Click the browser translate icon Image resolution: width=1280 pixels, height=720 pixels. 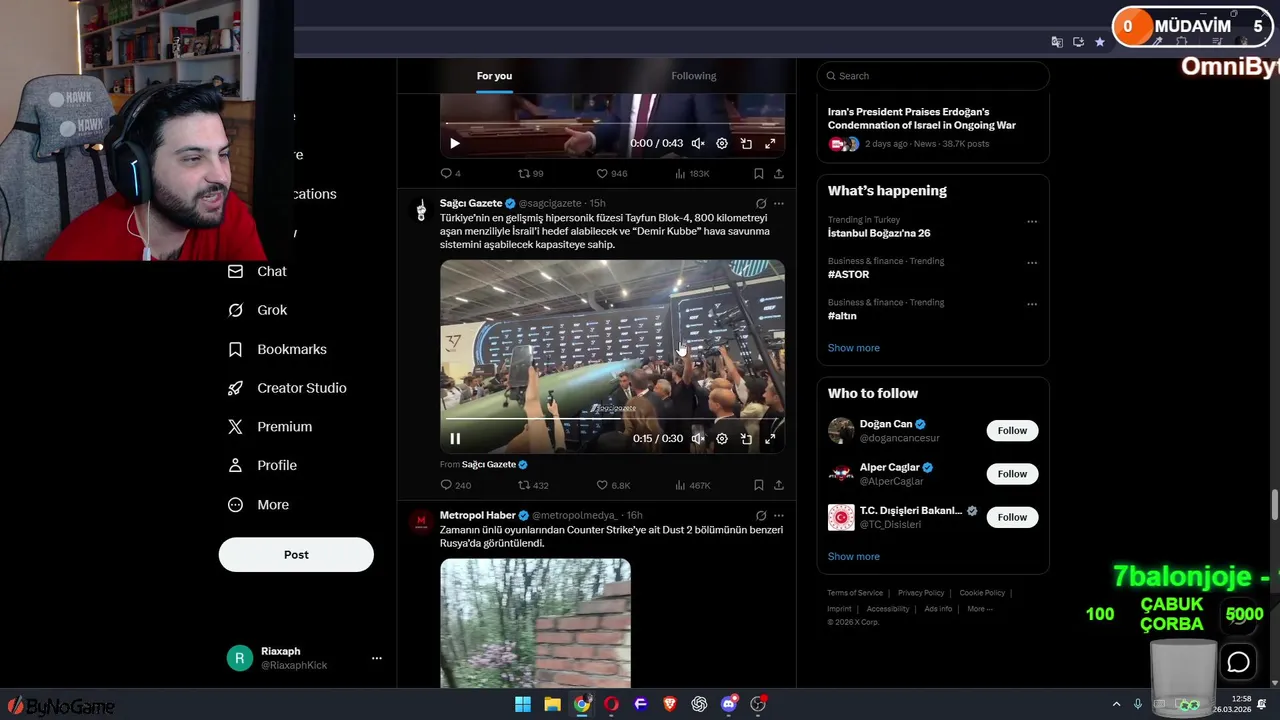tap(1057, 42)
